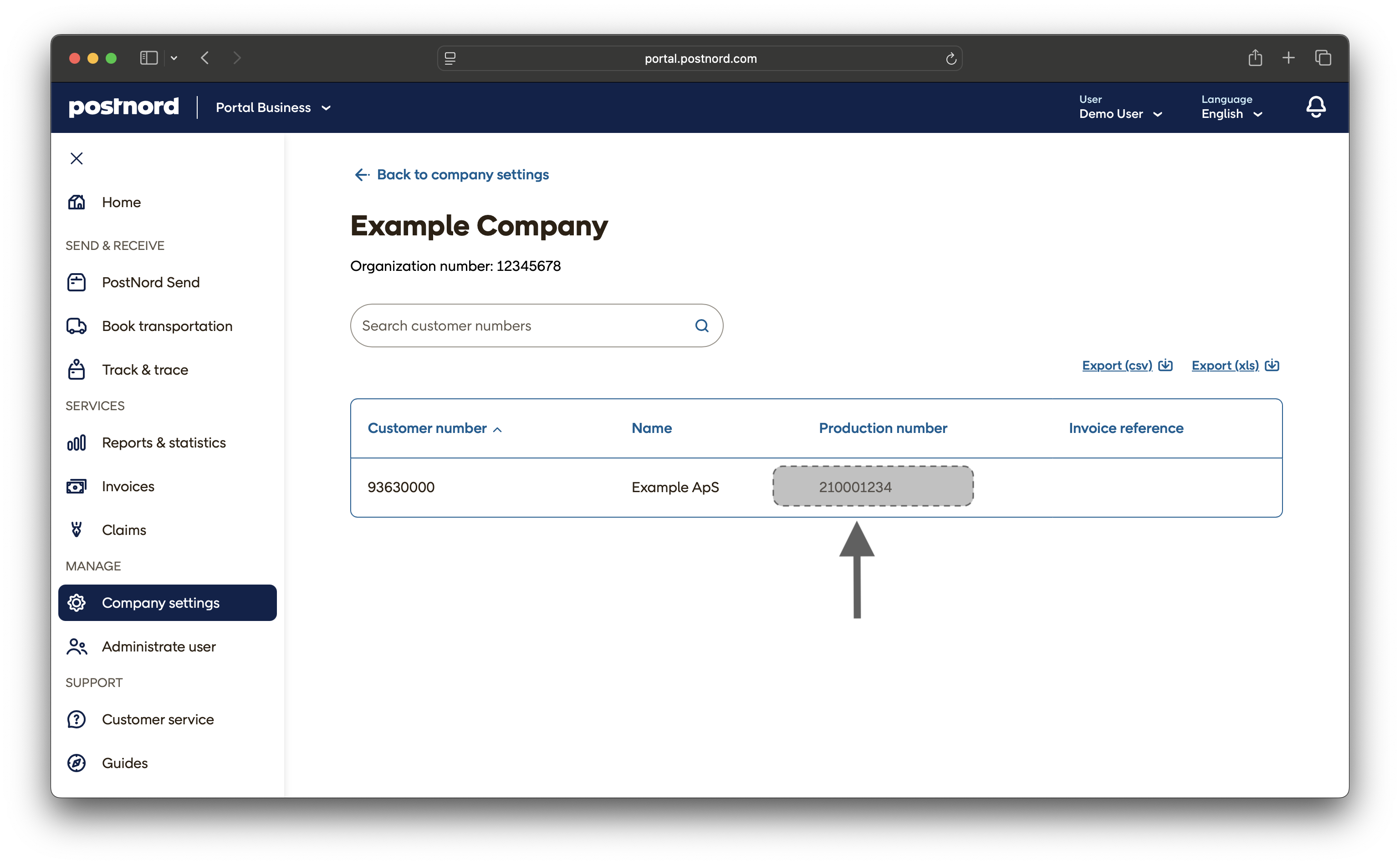Select the Track & trace icon
This screenshot has width=1400, height=865.
point(77,369)
